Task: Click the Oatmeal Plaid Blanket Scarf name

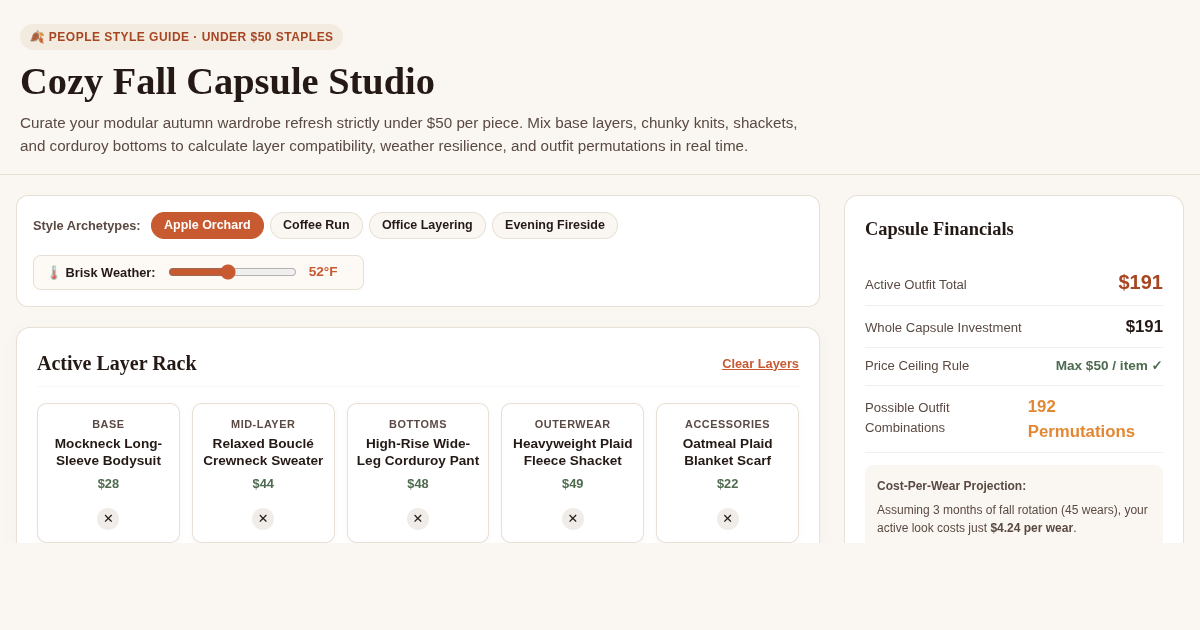Action: click(728, 452)
